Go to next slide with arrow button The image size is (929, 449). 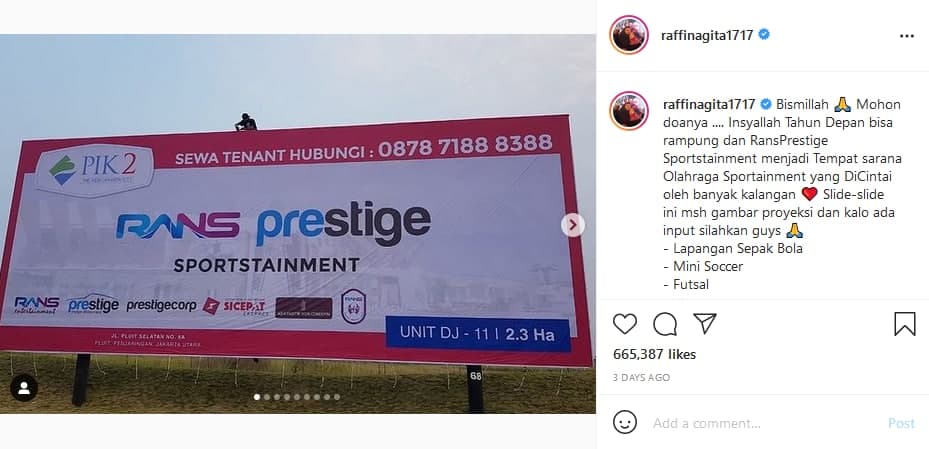pyautogui.click(x=573, y=225)
